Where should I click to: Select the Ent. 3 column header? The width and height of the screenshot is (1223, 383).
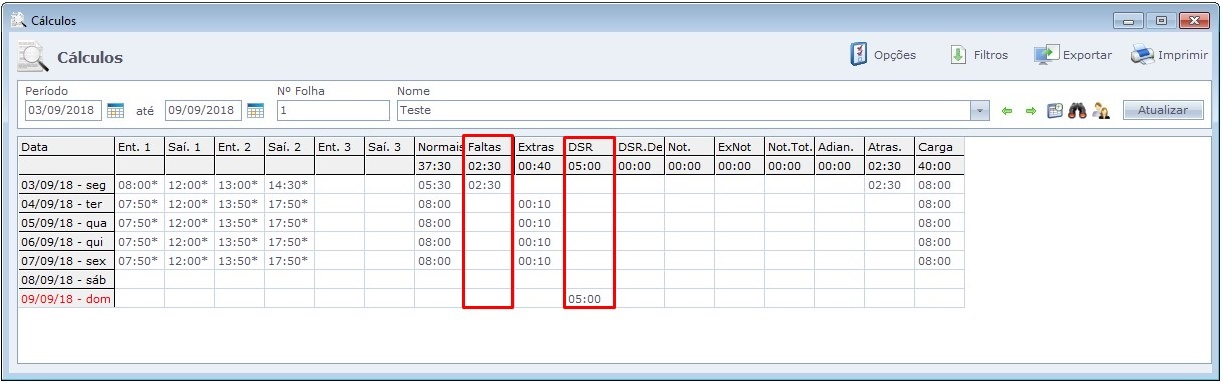pyautogui.click(x=339, y=147)
